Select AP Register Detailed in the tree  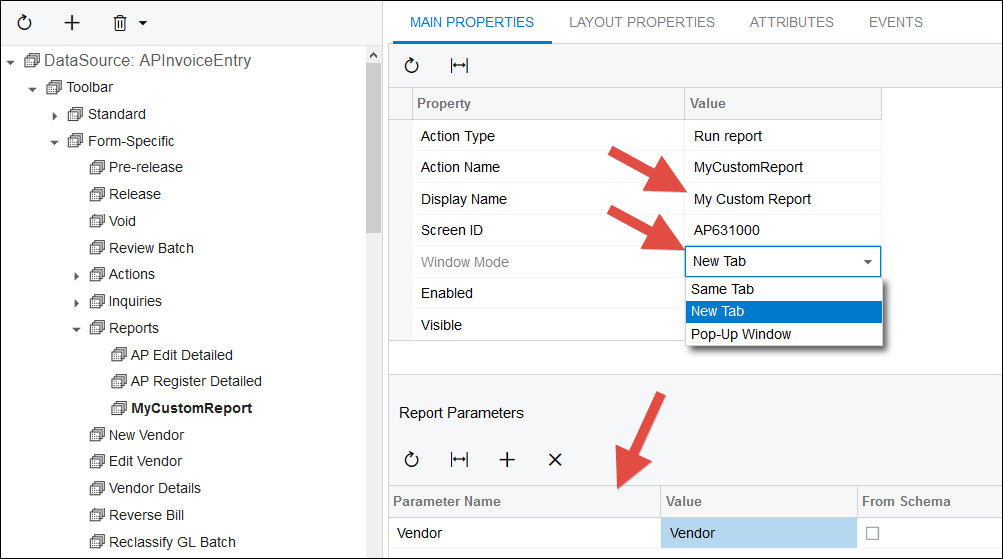196,381
